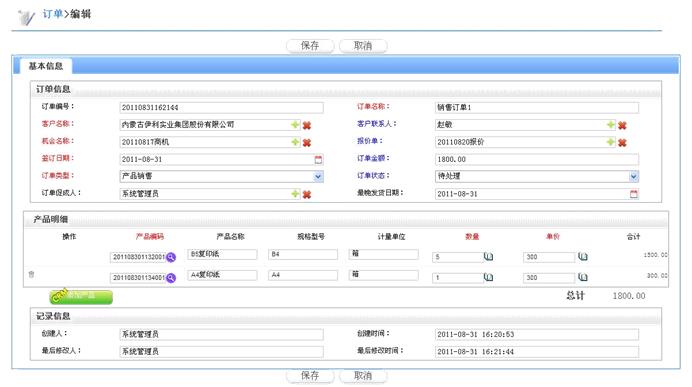Click the green plus icon beside 订单促成人
Image resolution: width=692 pixels, height=387 pixels.
click(x=295, y=194)
